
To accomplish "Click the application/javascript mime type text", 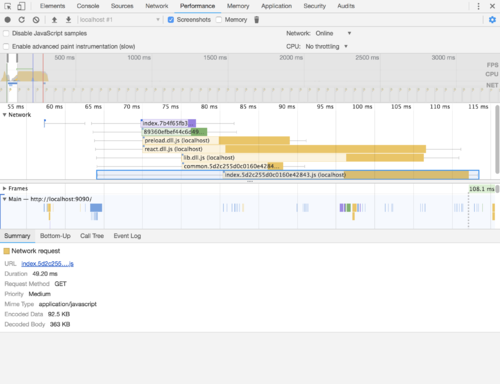I will click(68, 304).
